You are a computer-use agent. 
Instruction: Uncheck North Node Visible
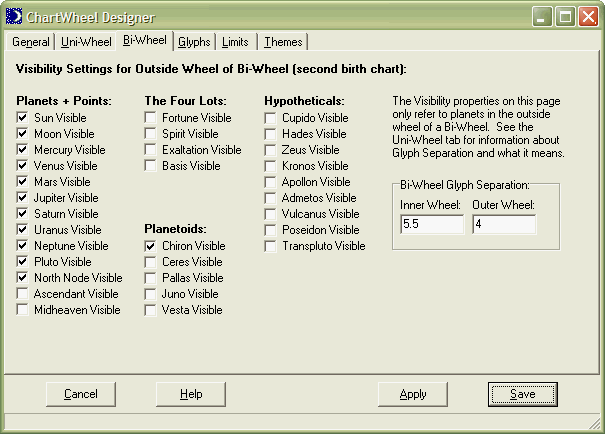coord(22,277)
